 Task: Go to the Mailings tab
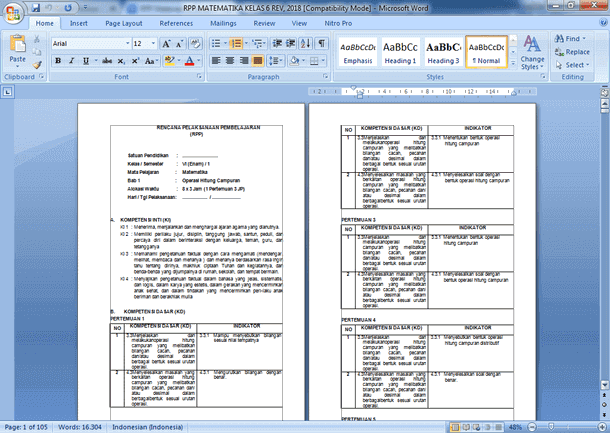click(223, 23)
